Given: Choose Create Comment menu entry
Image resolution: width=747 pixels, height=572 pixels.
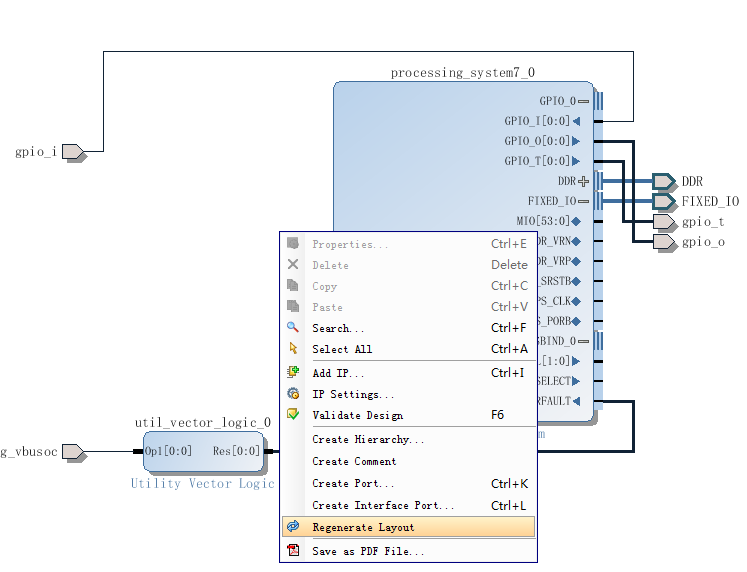Looking at the screenshot, I should click(x=408, y=461).
